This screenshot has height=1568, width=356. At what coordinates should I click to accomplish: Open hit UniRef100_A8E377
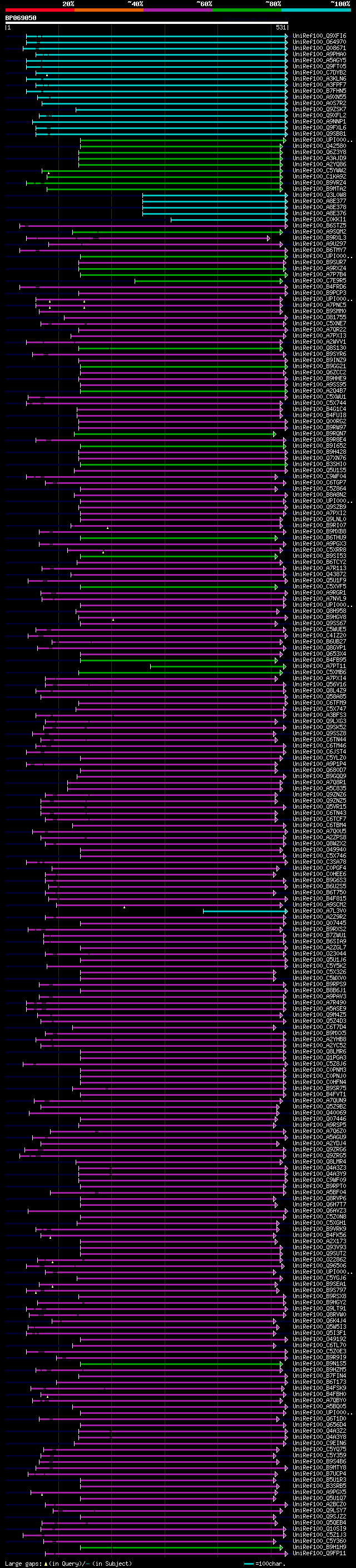[x=319, y=201]
